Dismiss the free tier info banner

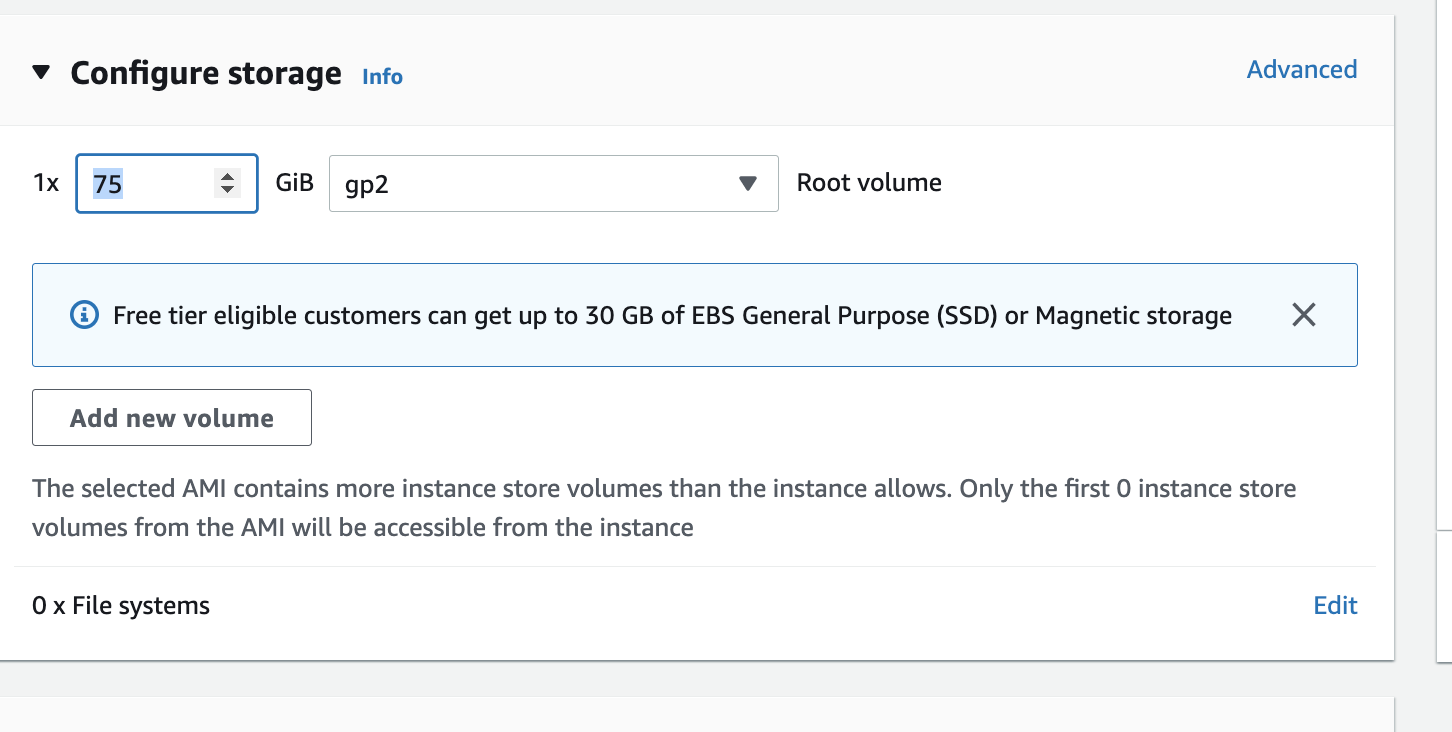tap(1303, 315)
